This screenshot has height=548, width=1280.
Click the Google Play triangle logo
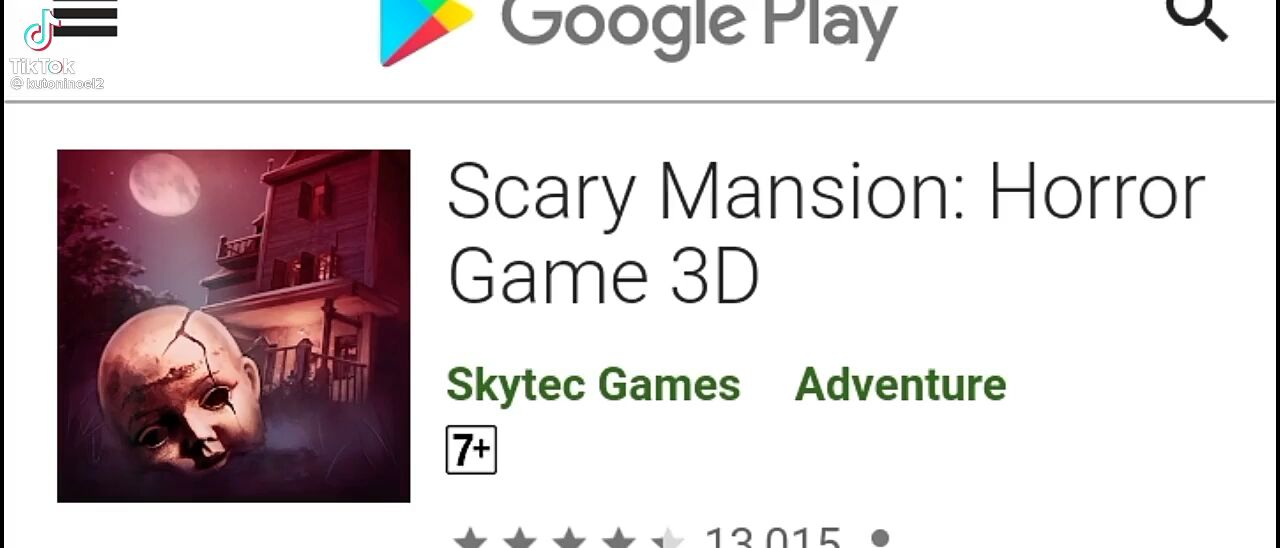tap(426, 32)
